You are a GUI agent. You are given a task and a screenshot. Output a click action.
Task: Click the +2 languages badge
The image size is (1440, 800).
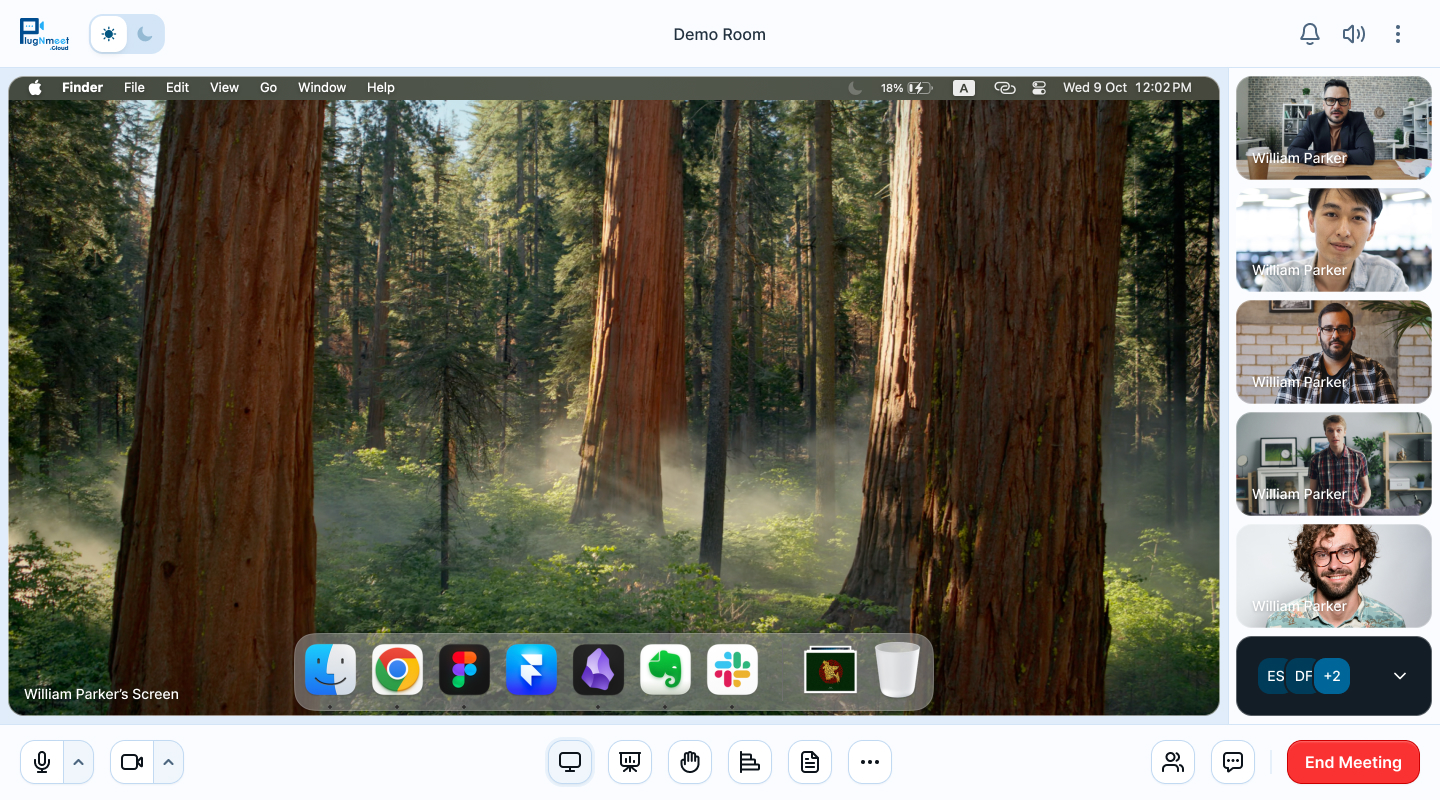click(1332, 675)
